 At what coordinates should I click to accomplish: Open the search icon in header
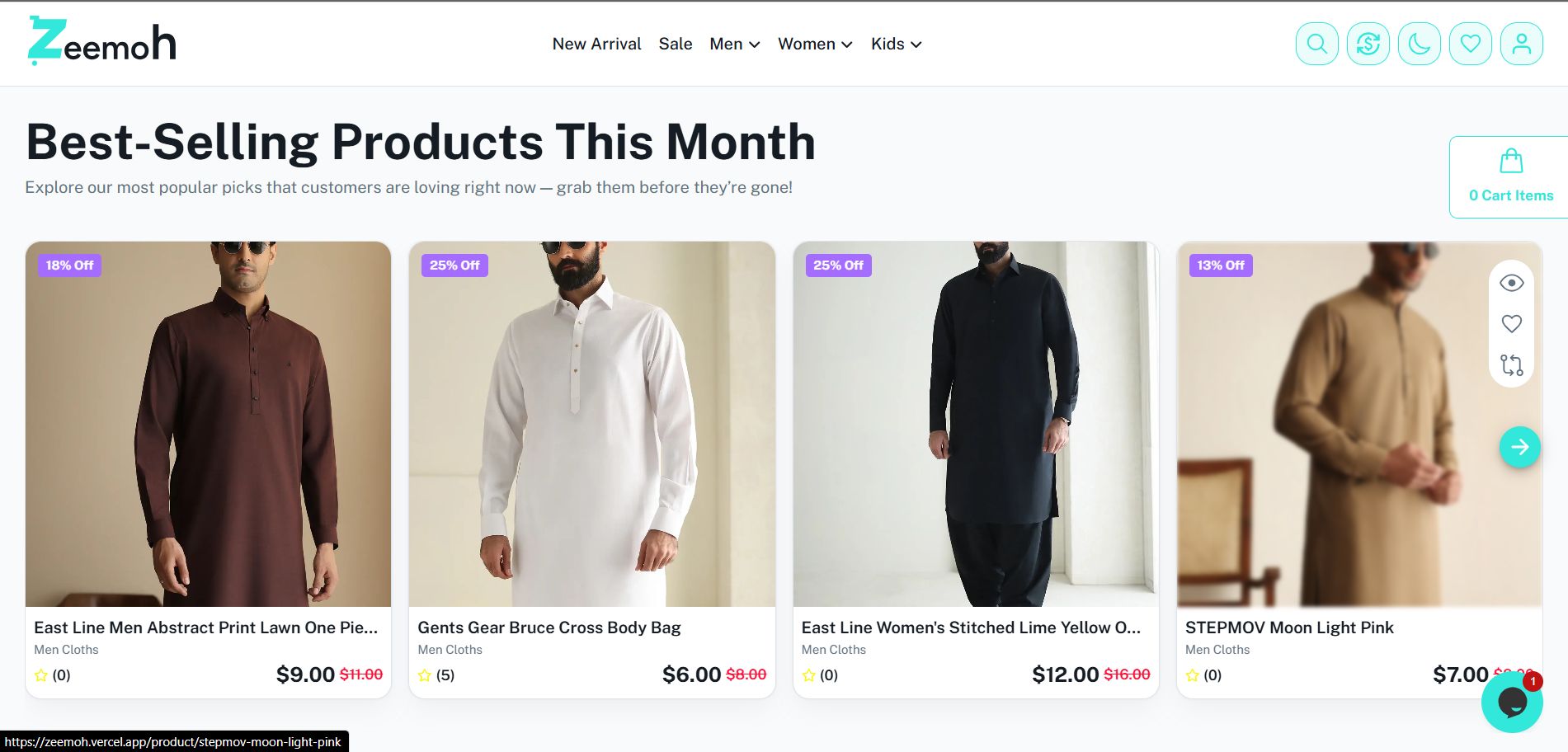pyautogui.click(x=1316, y=44)
